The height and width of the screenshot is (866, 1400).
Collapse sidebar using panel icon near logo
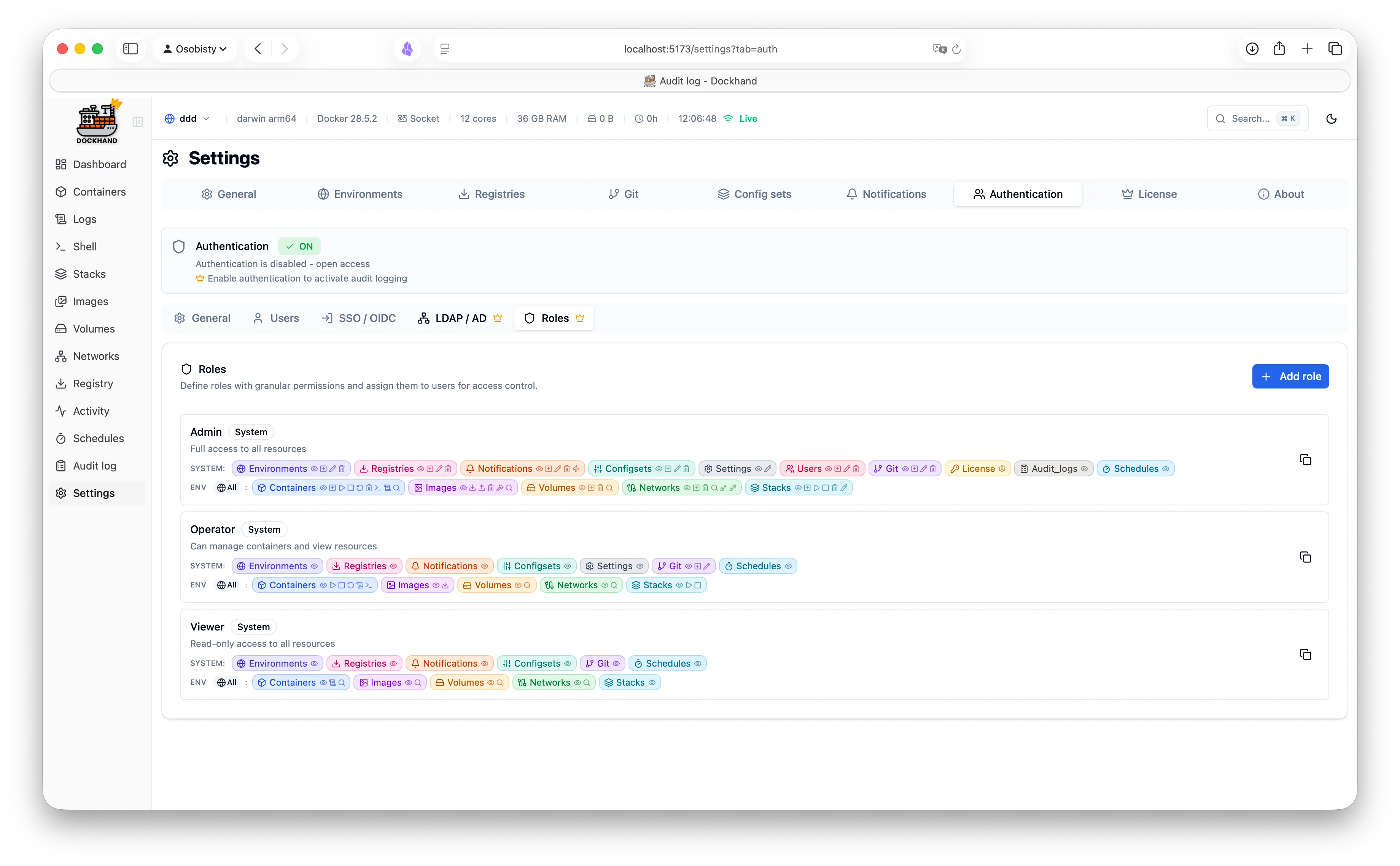click(x=137, y=121)
